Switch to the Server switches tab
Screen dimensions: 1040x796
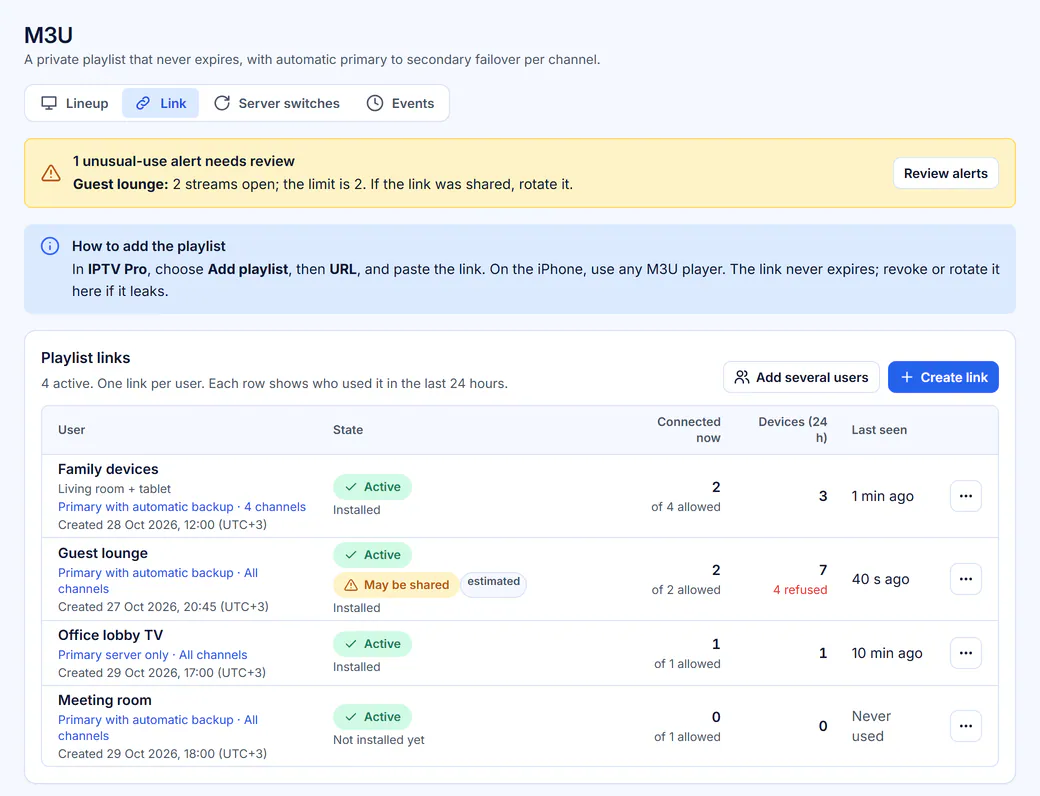277,103
